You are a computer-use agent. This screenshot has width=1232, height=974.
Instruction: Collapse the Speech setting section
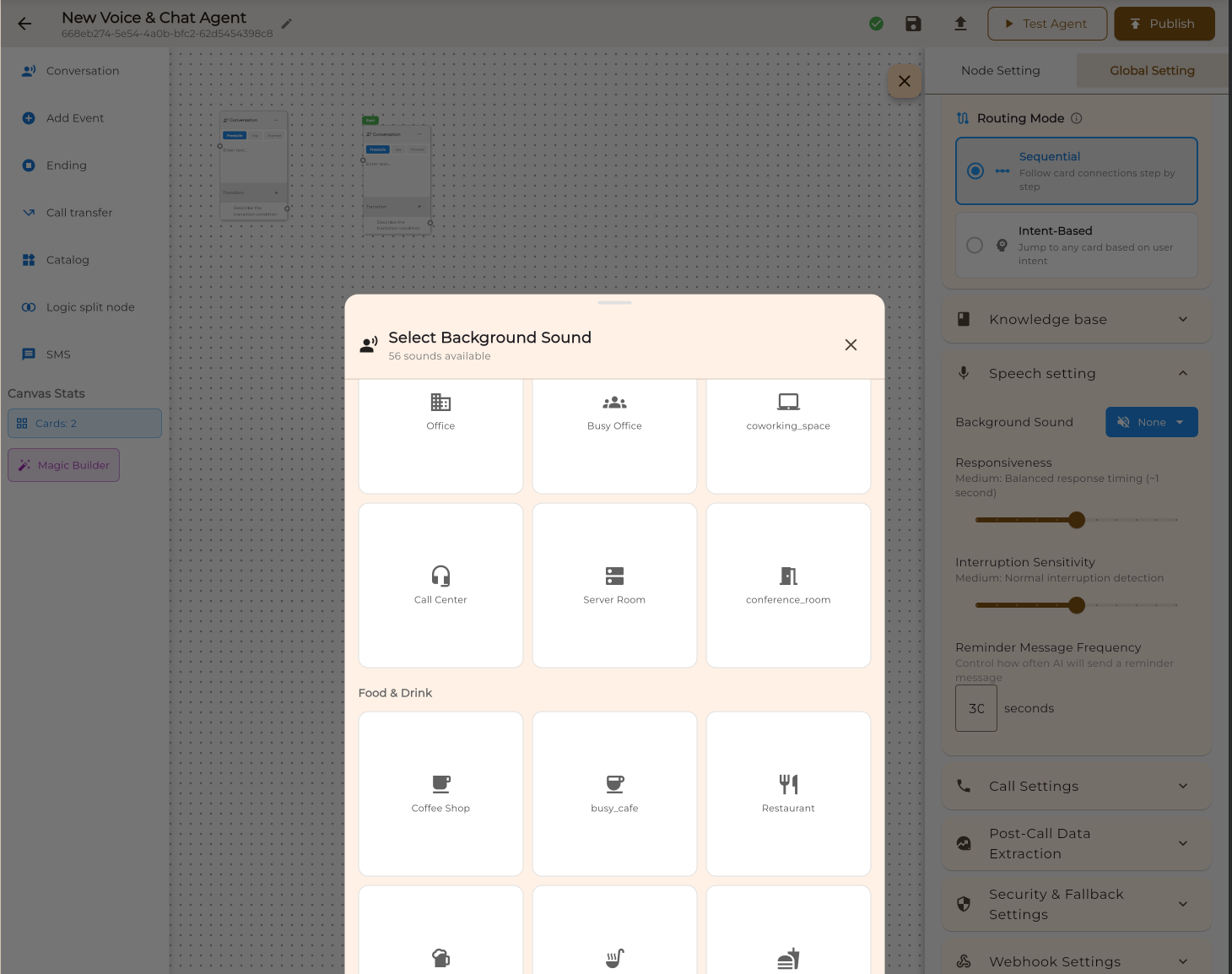coord(1077,373)
